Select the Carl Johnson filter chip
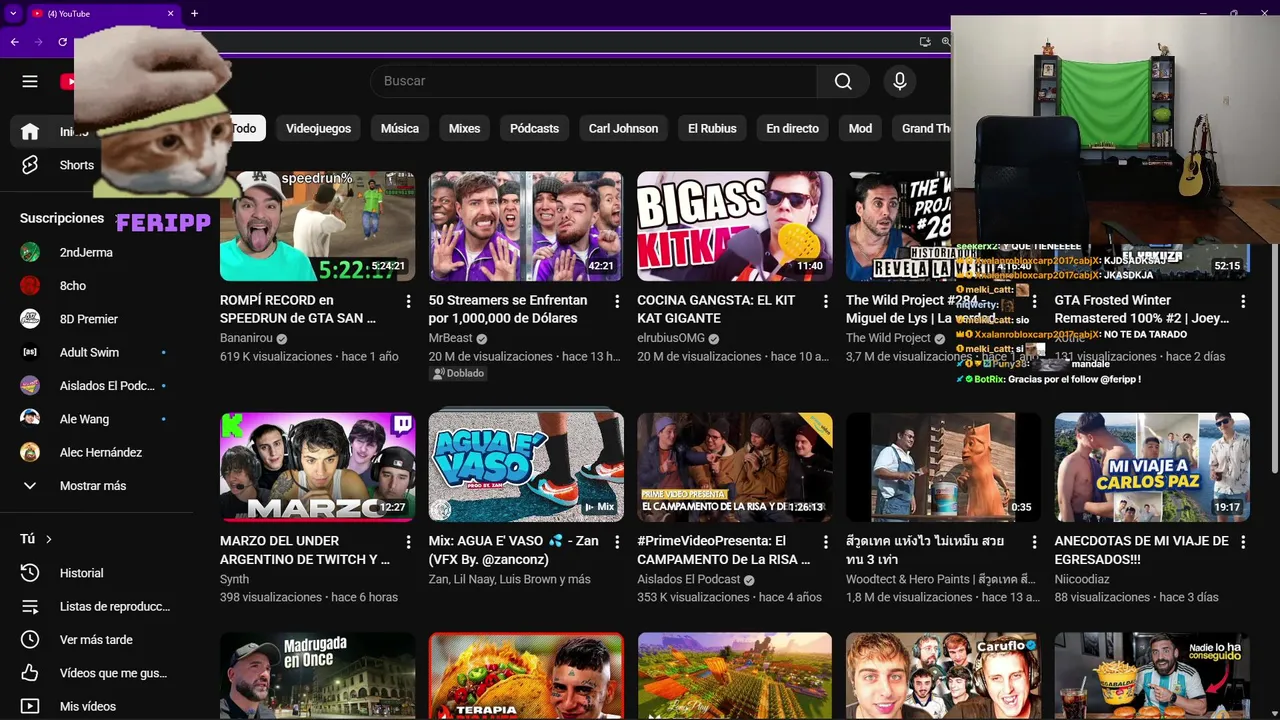 coord(623,128)
